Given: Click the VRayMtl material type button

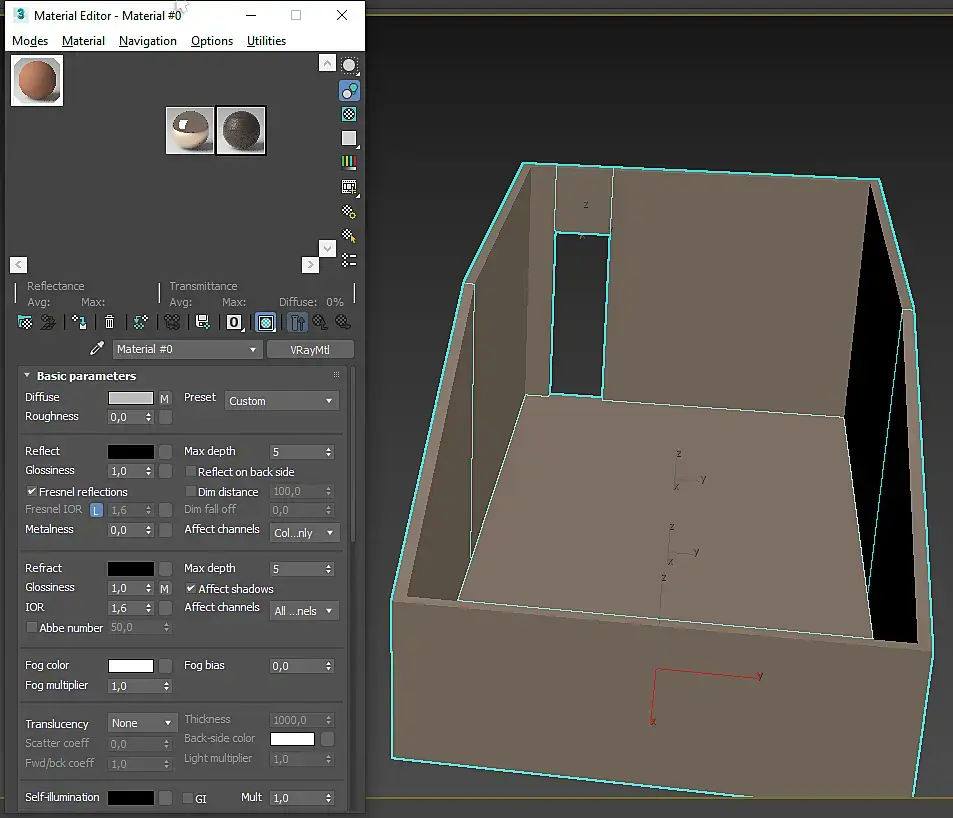Looking at the screenshot, I should (x=310, y=349).
